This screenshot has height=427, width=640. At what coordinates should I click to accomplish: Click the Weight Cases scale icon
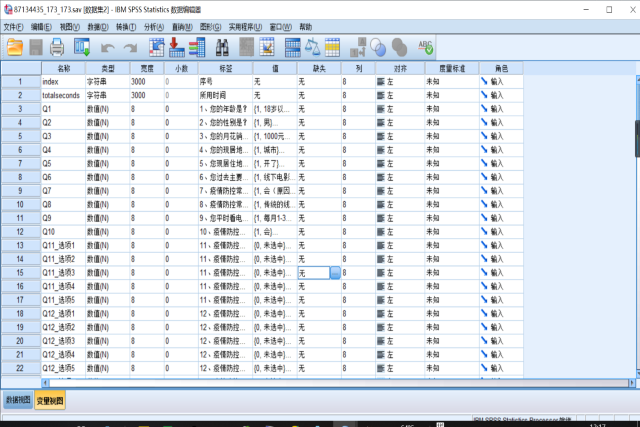311,46
